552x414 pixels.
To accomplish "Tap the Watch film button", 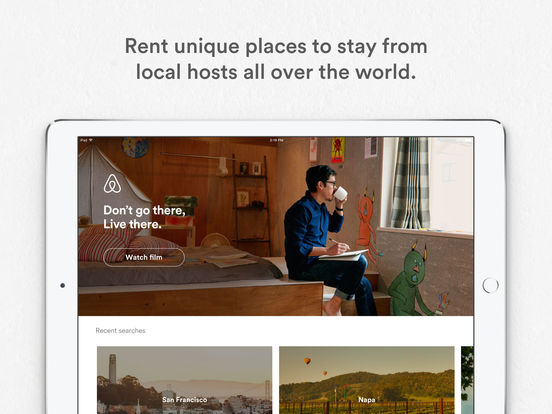I will pyautogui.click(x=144, y=257).
